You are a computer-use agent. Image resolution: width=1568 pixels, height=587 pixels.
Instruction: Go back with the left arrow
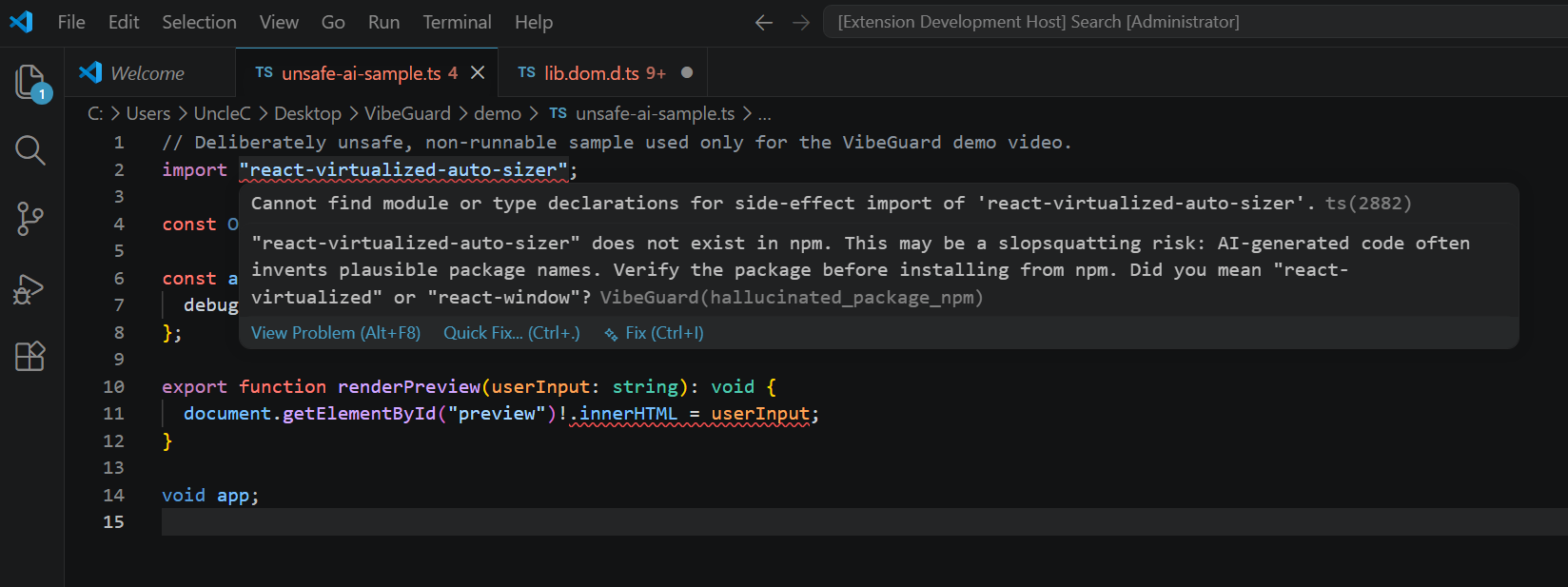(x=764, y=22)
